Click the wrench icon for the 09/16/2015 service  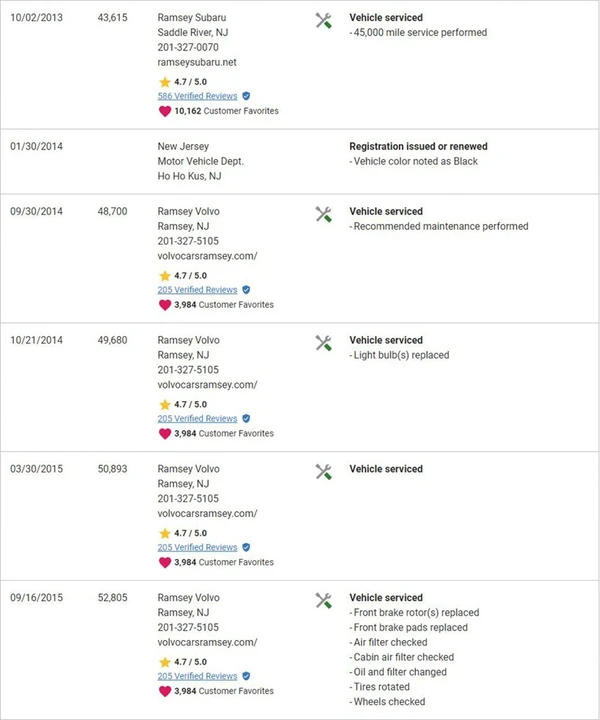click(324, 601)
